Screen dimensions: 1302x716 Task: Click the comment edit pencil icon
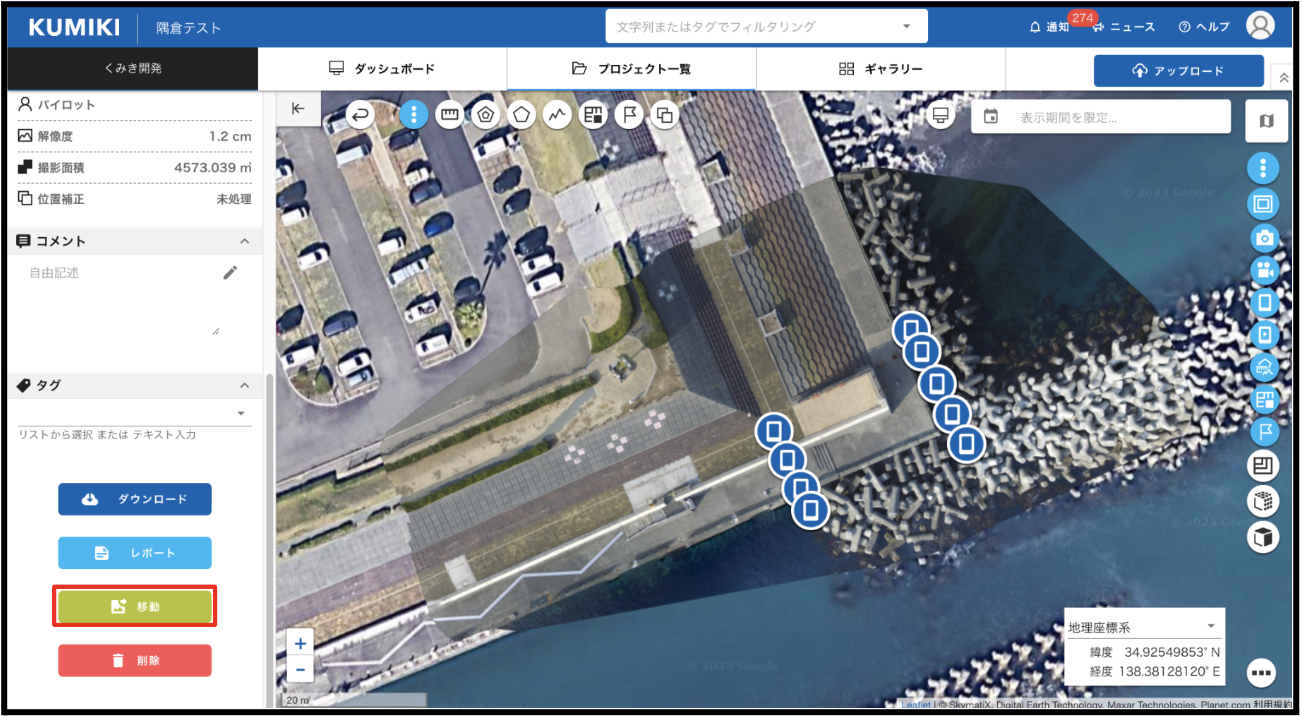230,273
